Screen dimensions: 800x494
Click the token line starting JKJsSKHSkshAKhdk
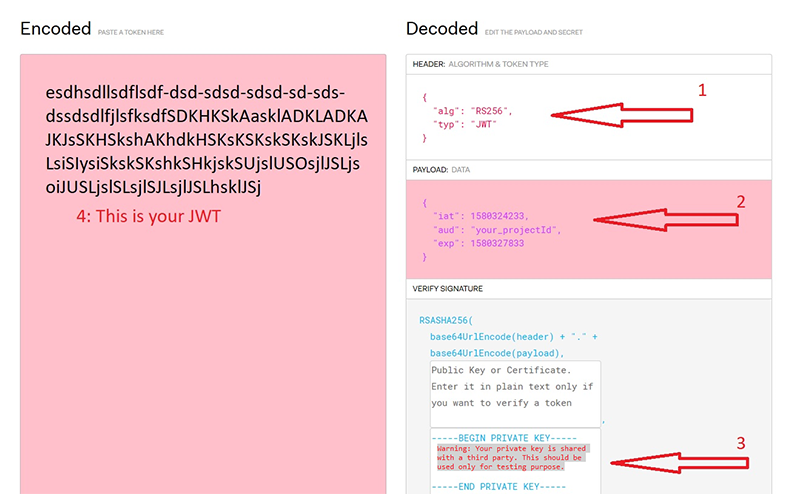pos(206,139)
